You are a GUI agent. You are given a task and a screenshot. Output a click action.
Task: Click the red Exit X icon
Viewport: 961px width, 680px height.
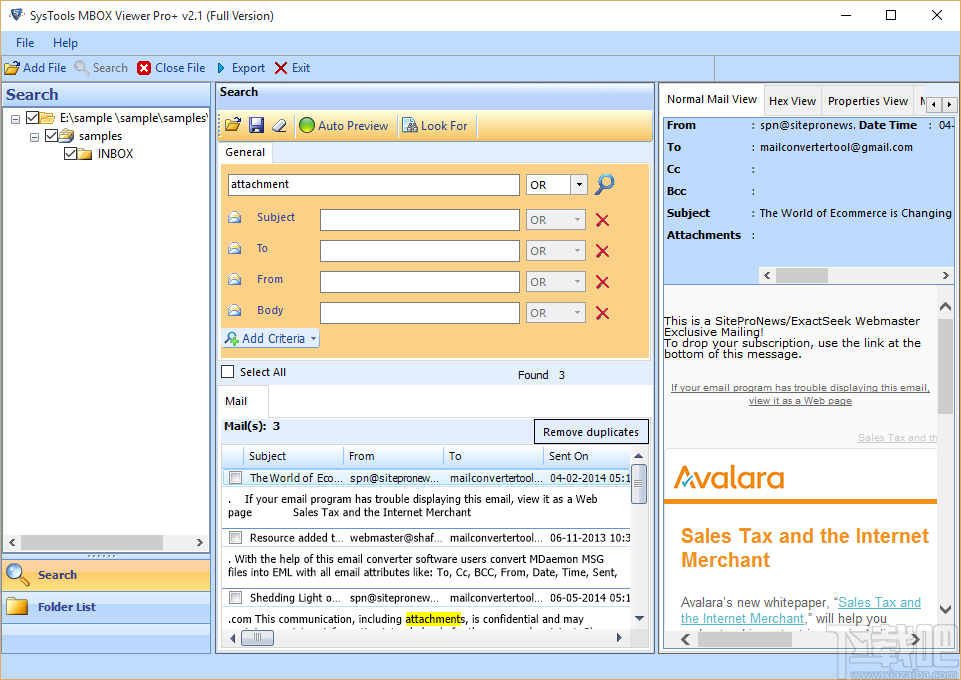click(281, 68)
